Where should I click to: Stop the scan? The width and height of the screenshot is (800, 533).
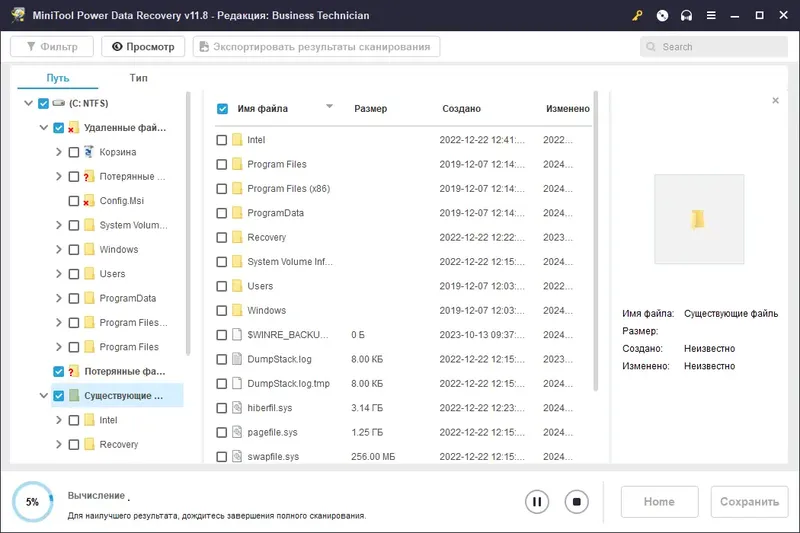point(575,502)
